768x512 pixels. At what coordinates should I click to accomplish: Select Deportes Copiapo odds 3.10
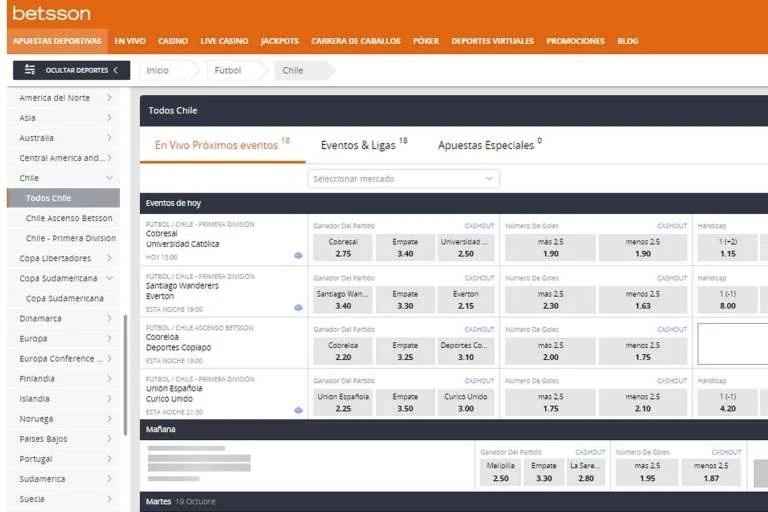tap(466, 351)
